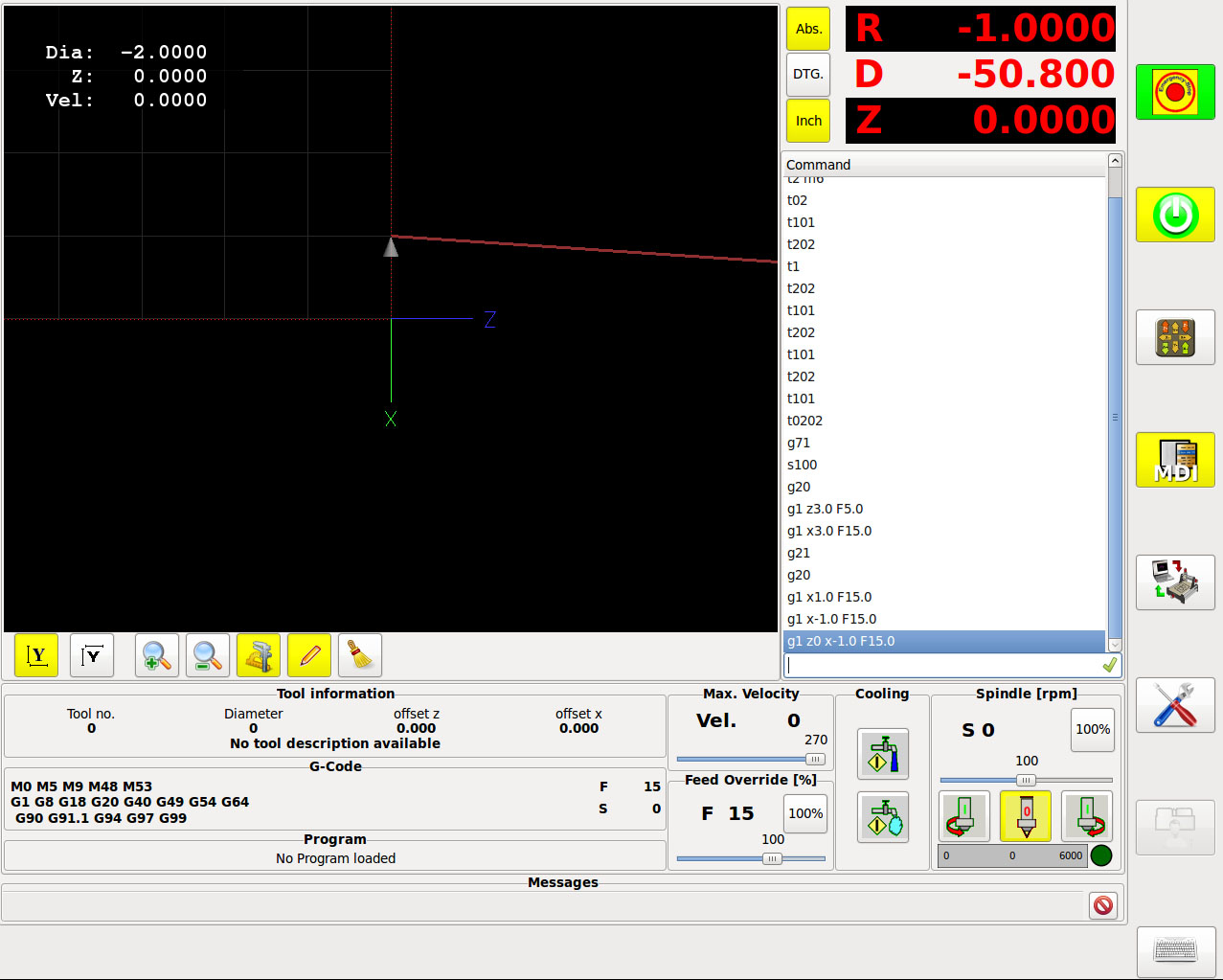Click 'No tool description available' text

click(x=335, y=743)
